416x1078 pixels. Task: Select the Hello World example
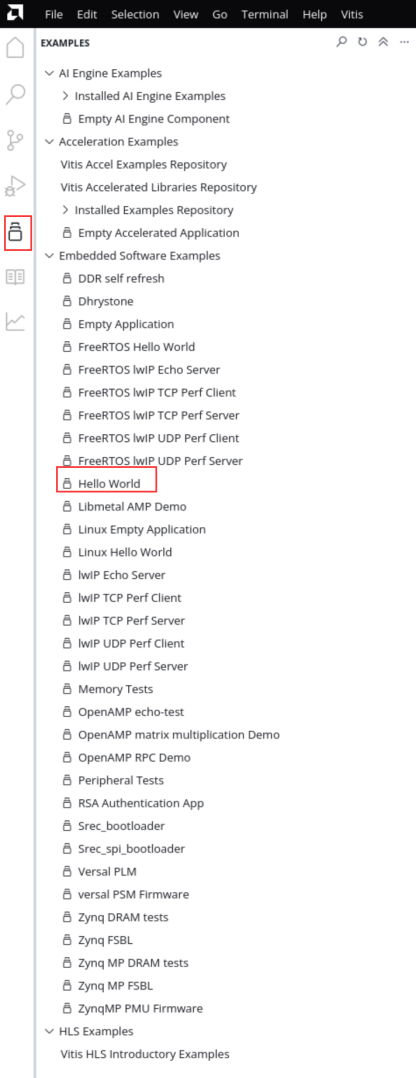pos(109,483)
